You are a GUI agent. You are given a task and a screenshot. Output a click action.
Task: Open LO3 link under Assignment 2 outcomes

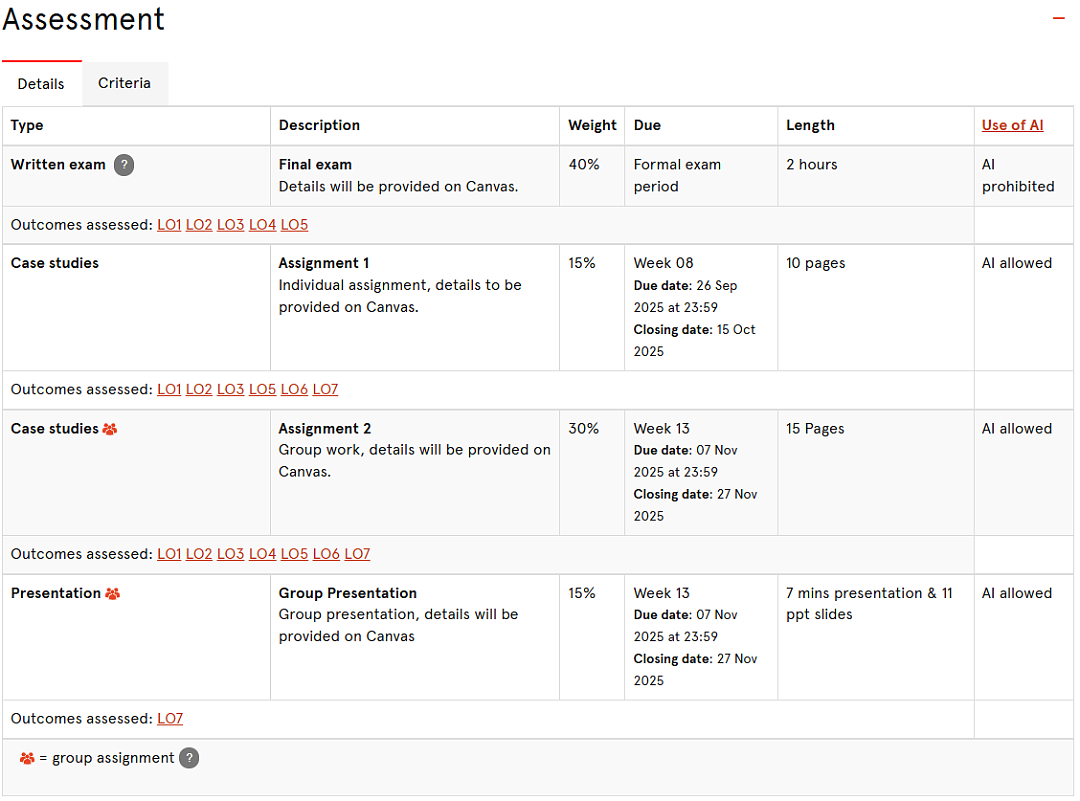coord(231,554)
